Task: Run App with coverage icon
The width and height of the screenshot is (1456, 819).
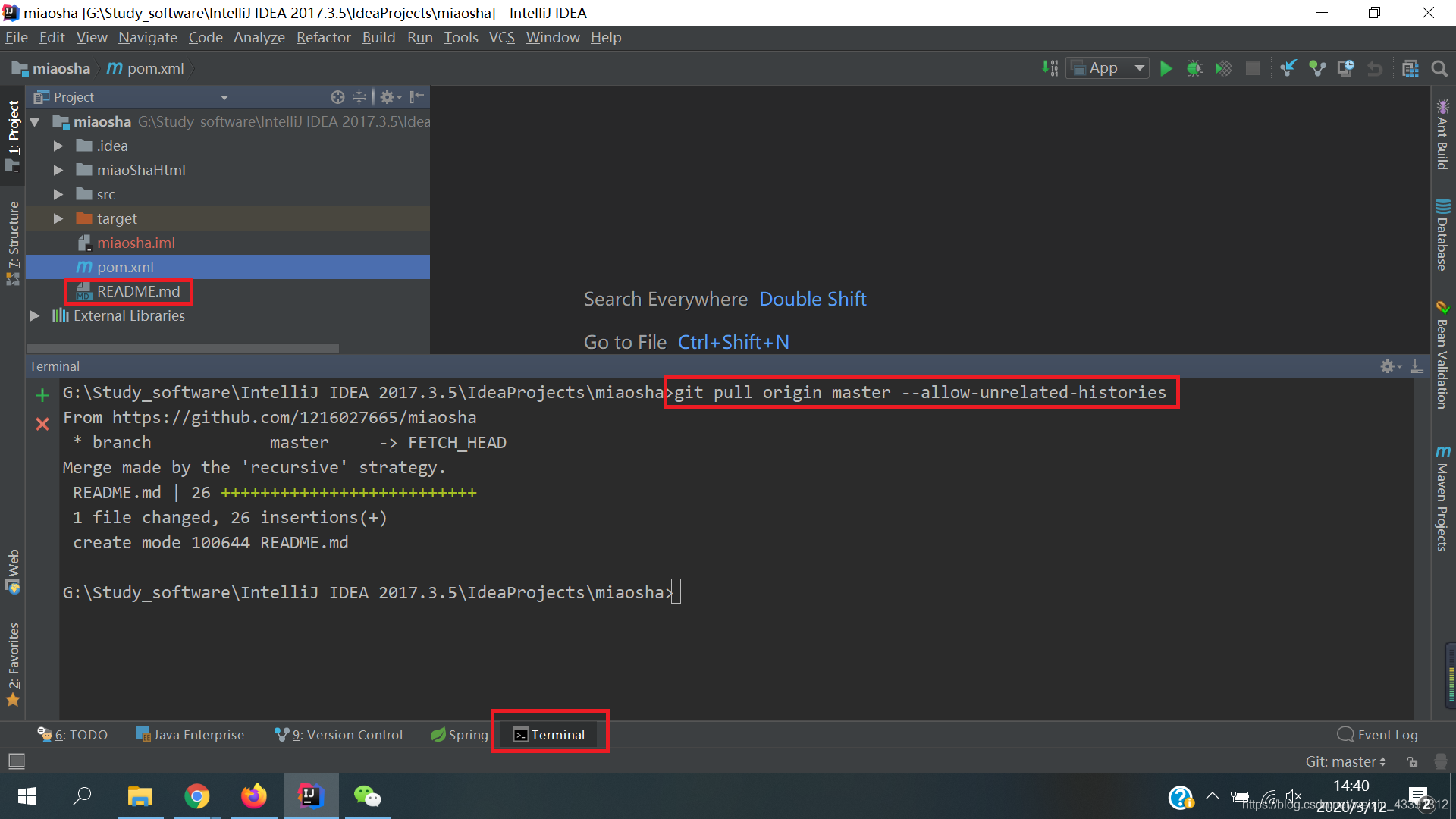Action: pos(1223,68)
